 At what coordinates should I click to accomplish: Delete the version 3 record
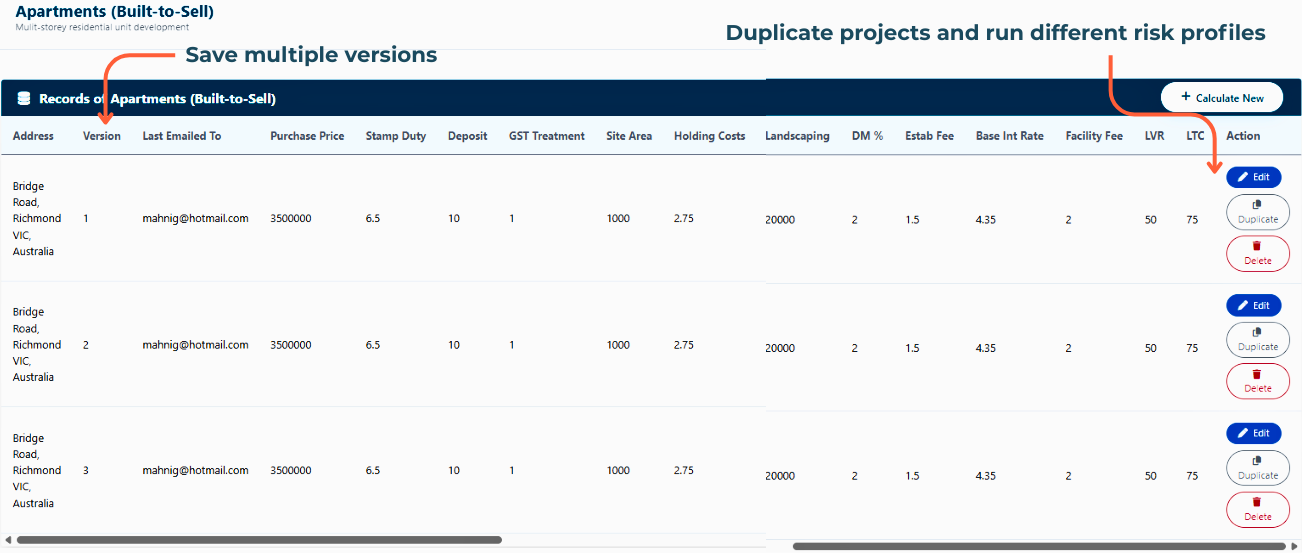click(x=1257, y=509)
